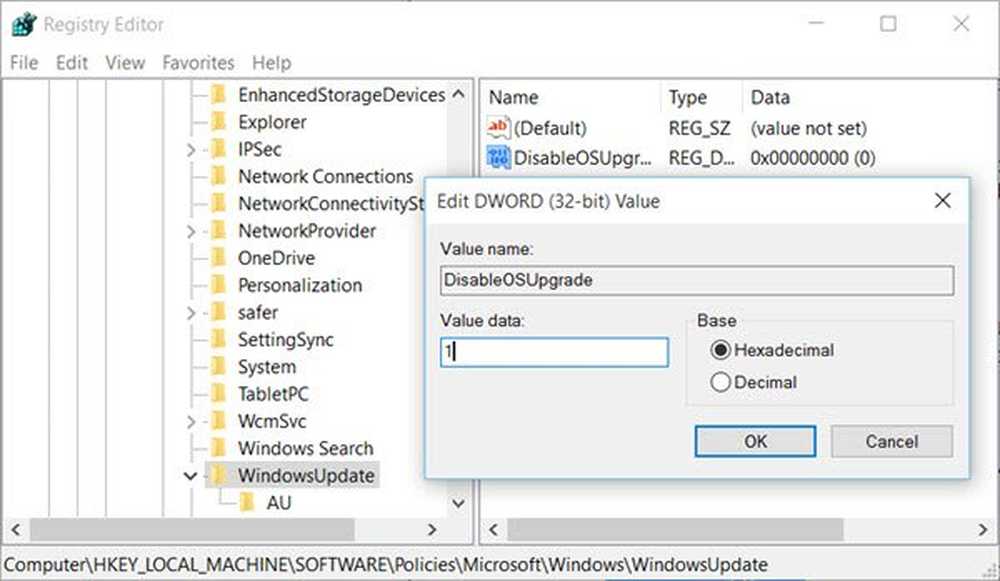Image resolution: width=1000 pixels, height=581 pixels.
Task: Expand the WcmSvc tree node
Action: pos(190,422)
